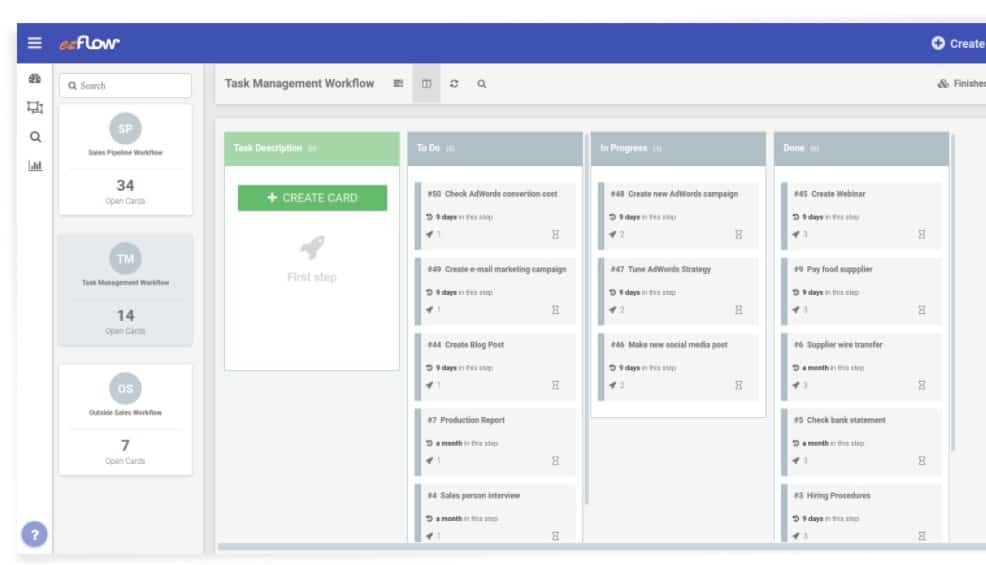Click the search icon in workflow toolbar
This screenshot has width=986, height=565.
pos(481,84)
